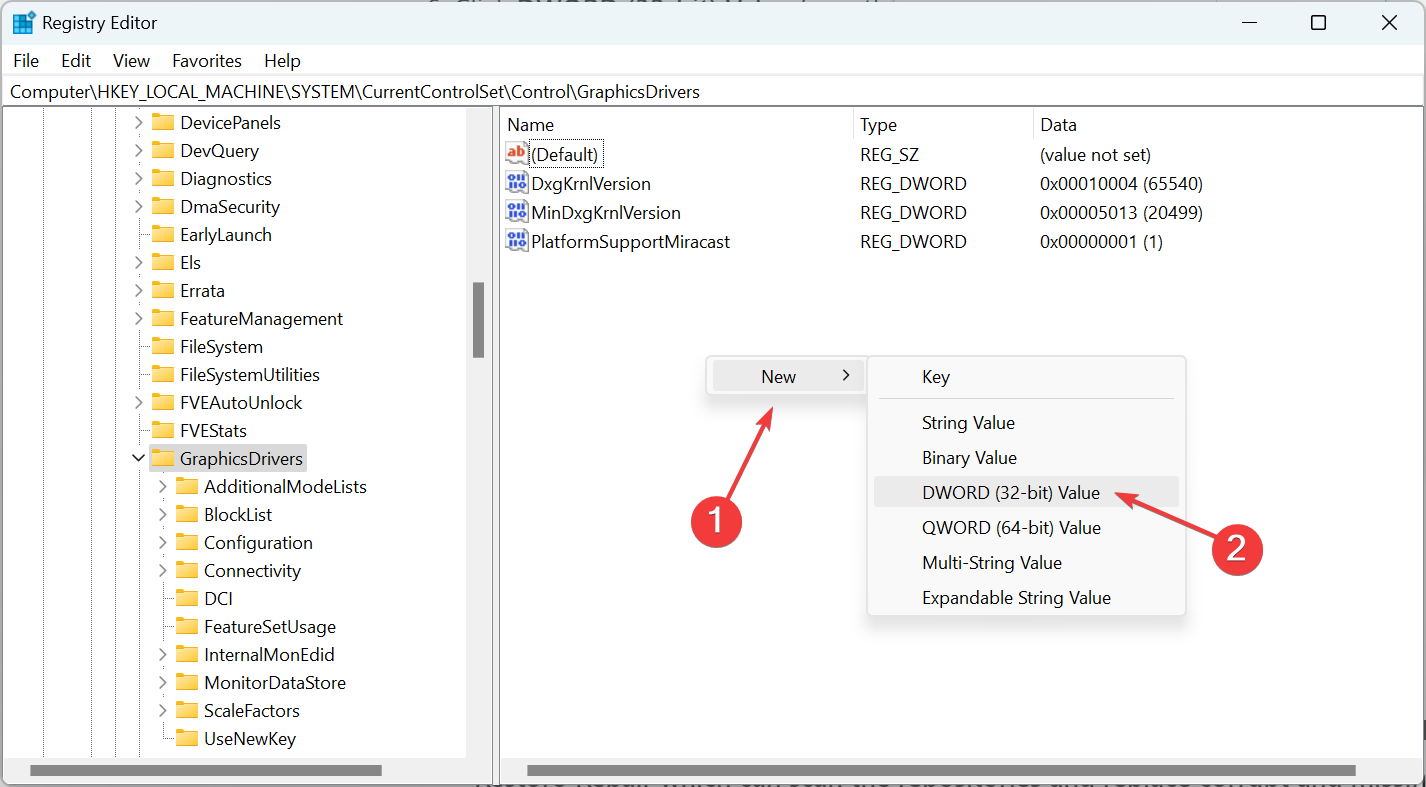Viewport: 1426px width, 787px height.
Task: Click the Errata folder icon
Action: [x=163, y=290]
